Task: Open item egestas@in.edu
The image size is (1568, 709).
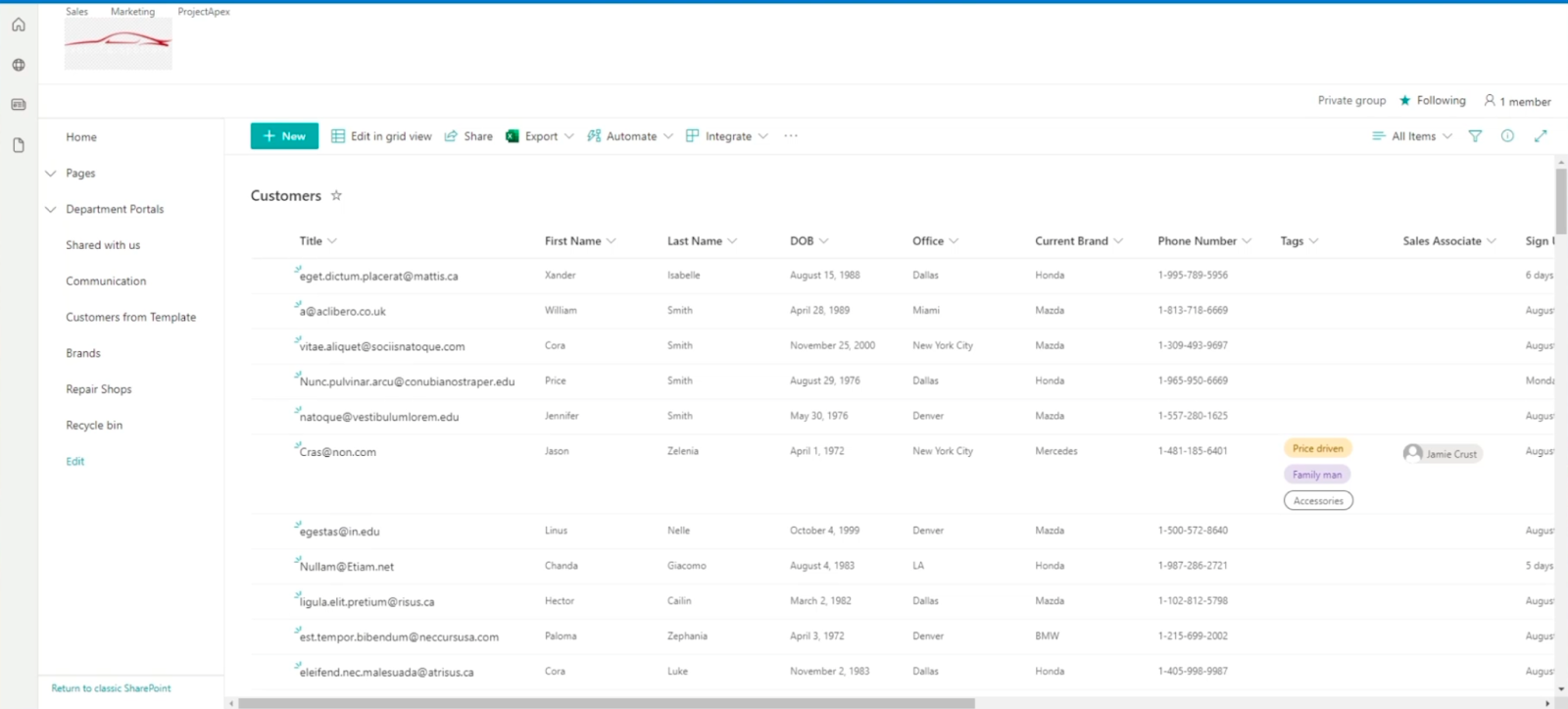Action: pyautogui.click(x=340, y=532)
